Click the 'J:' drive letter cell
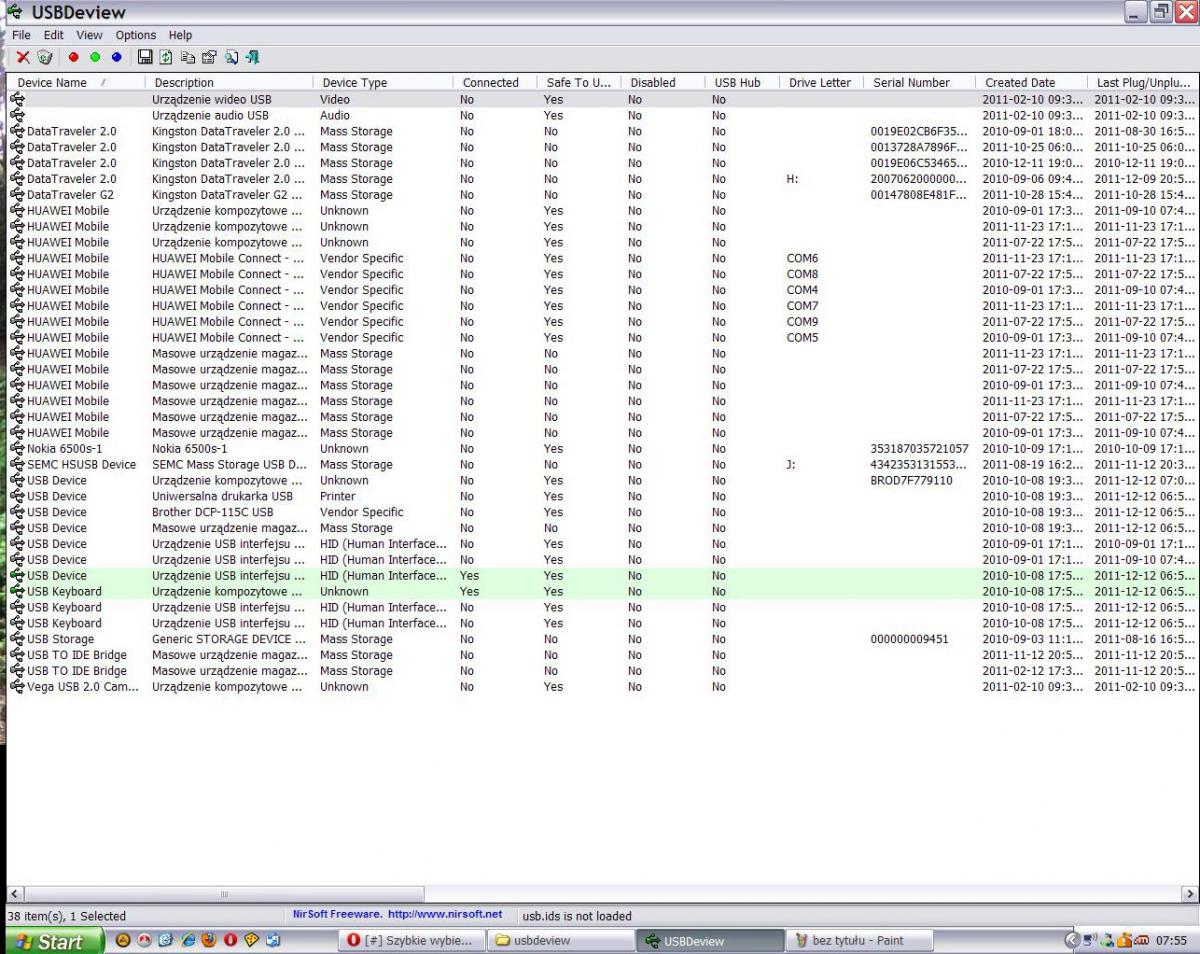 point(791,465)
